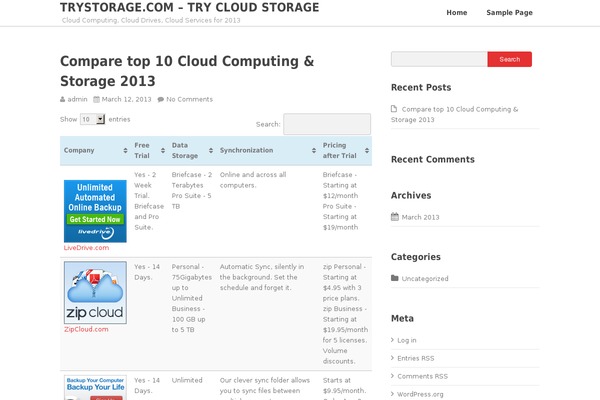This screenshot has width=600, height=400.
Task: Click the Synchronization column header
Action: pyautogui.click(x=267, y=150)
